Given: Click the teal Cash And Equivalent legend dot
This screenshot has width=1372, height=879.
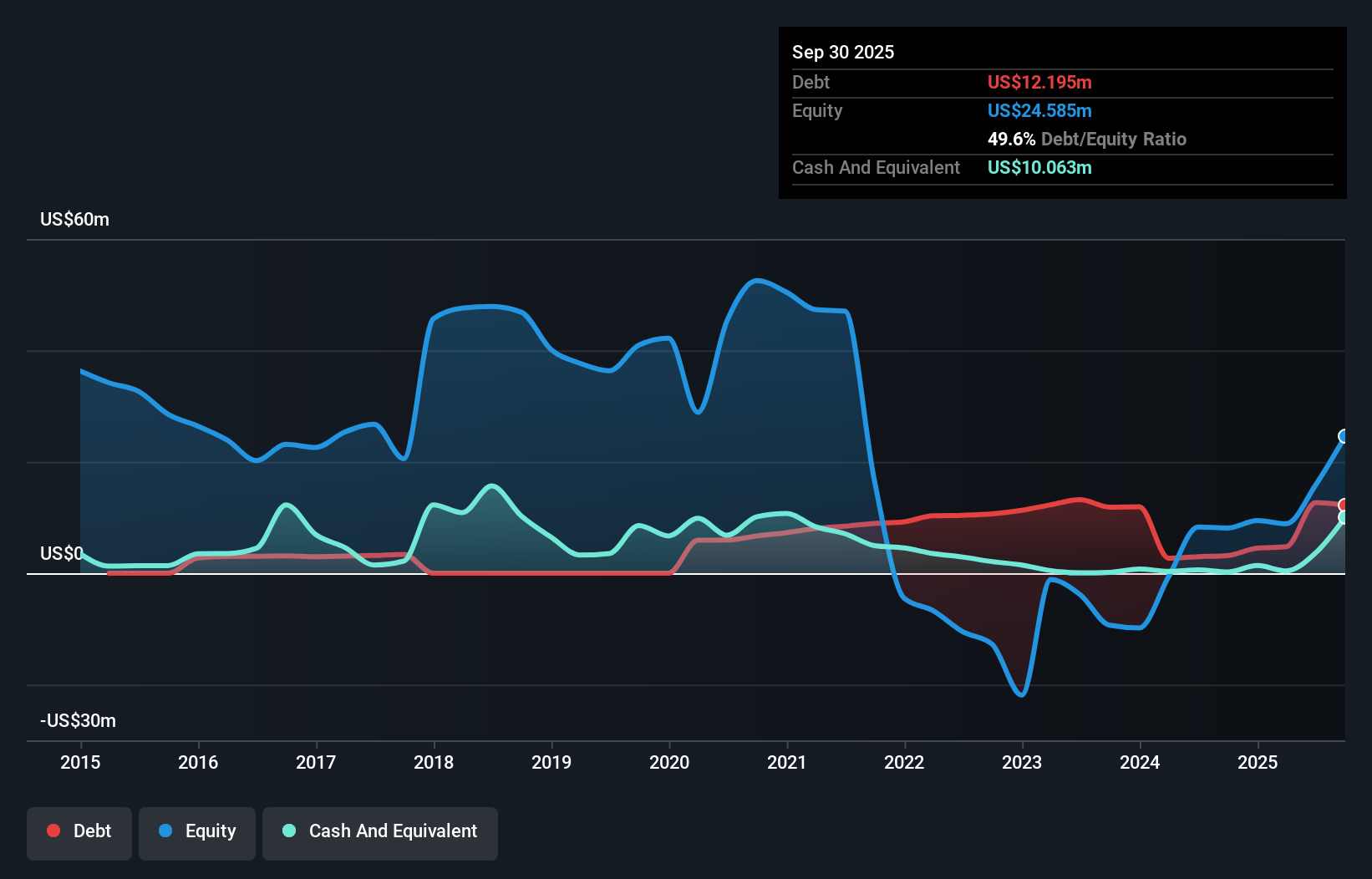Looking at the screenshot, I should pos(288,831).
